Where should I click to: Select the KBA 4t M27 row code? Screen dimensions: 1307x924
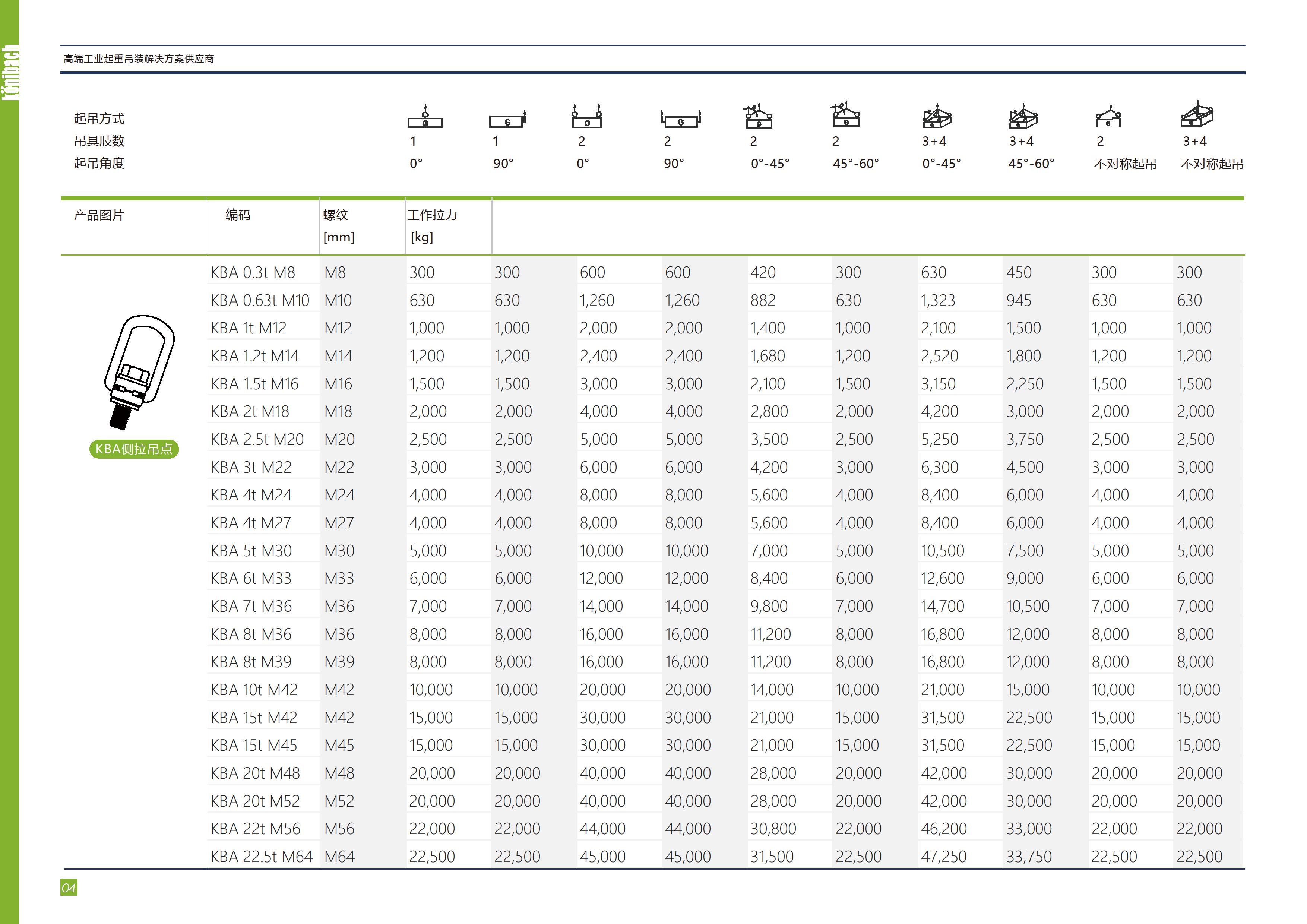251,523
